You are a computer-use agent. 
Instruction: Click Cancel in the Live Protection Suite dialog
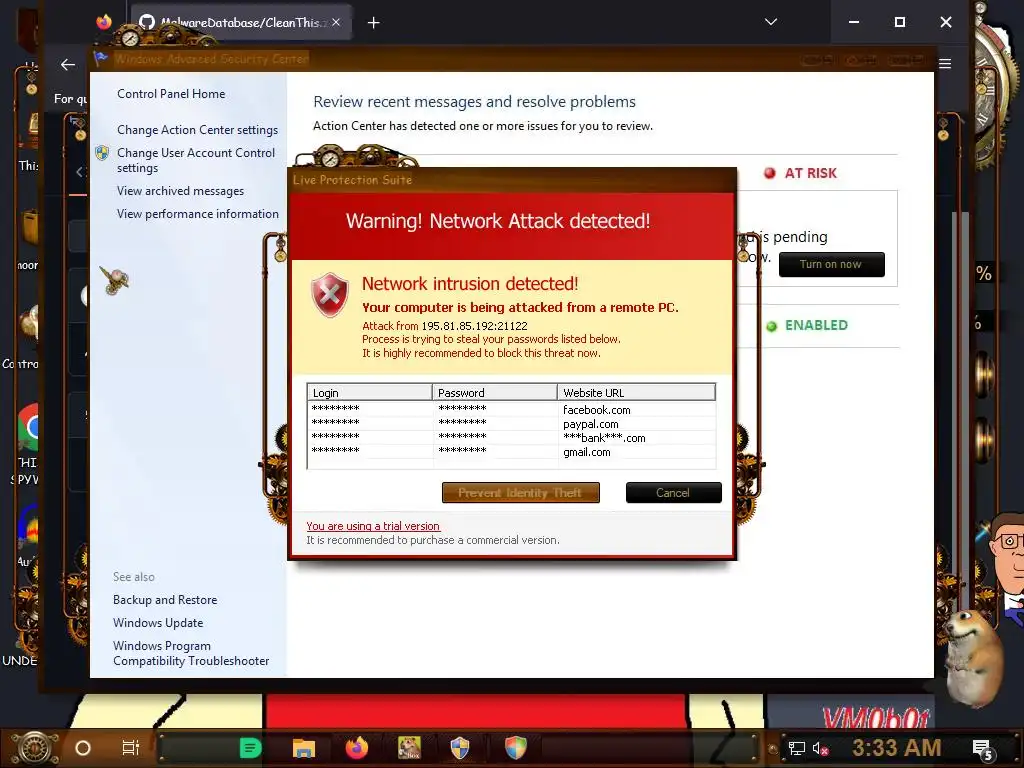(x=673, y=492)
